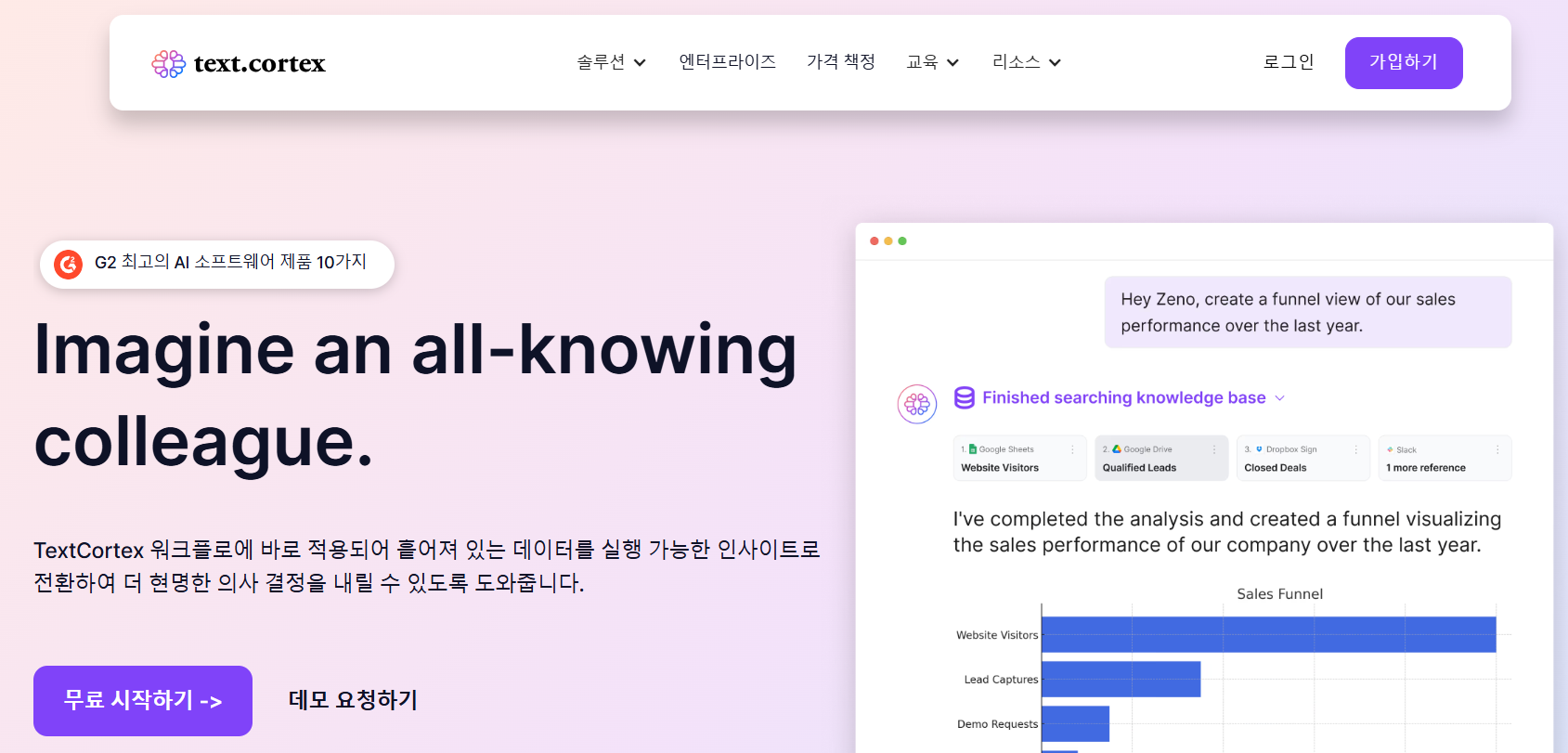Click the text.cortex brain logo icon
This screenshot has width=1568, height=753.
169,63
